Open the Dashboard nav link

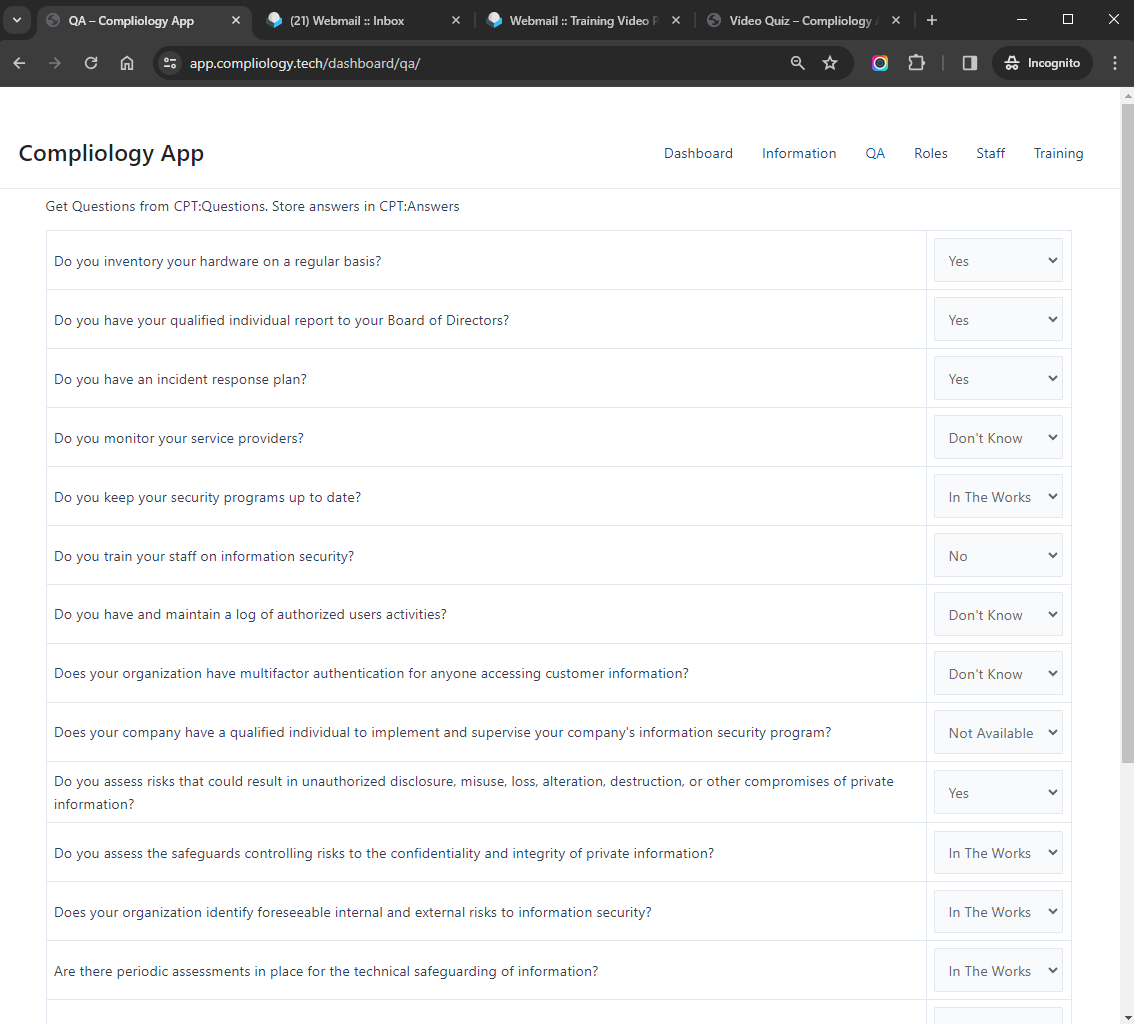[698, 153]
